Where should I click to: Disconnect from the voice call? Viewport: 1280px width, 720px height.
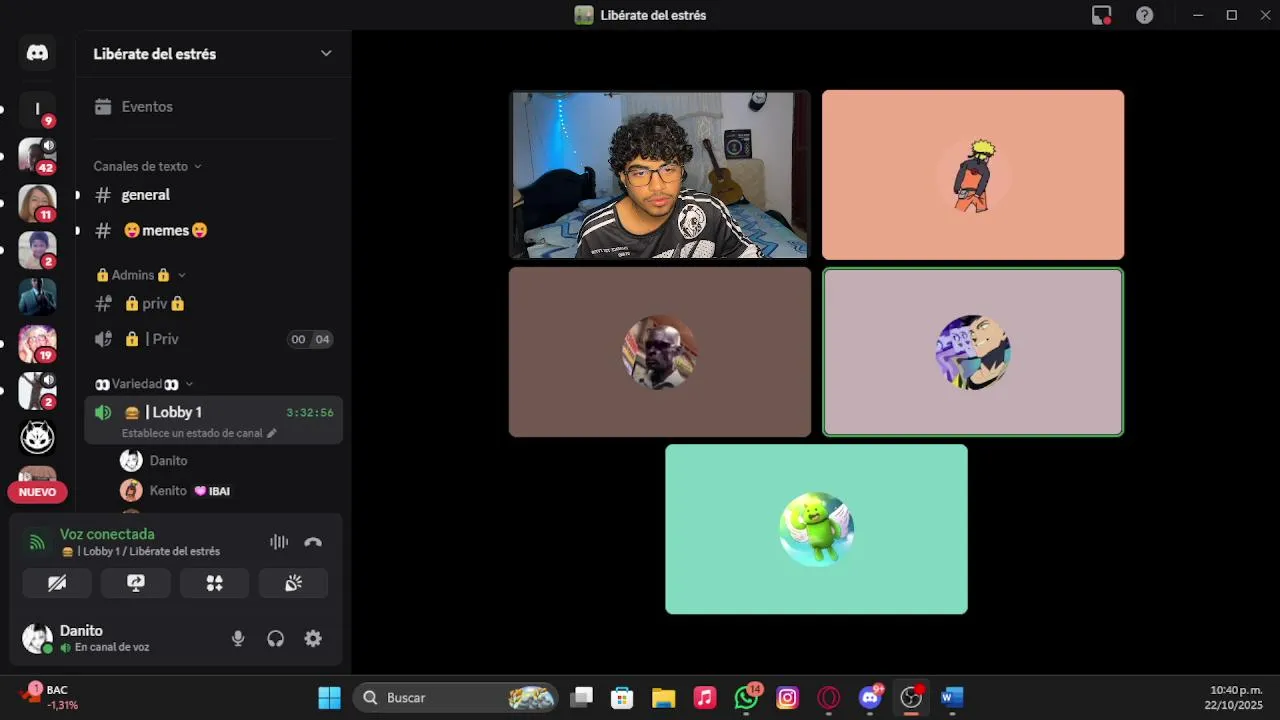coord(313,542)
